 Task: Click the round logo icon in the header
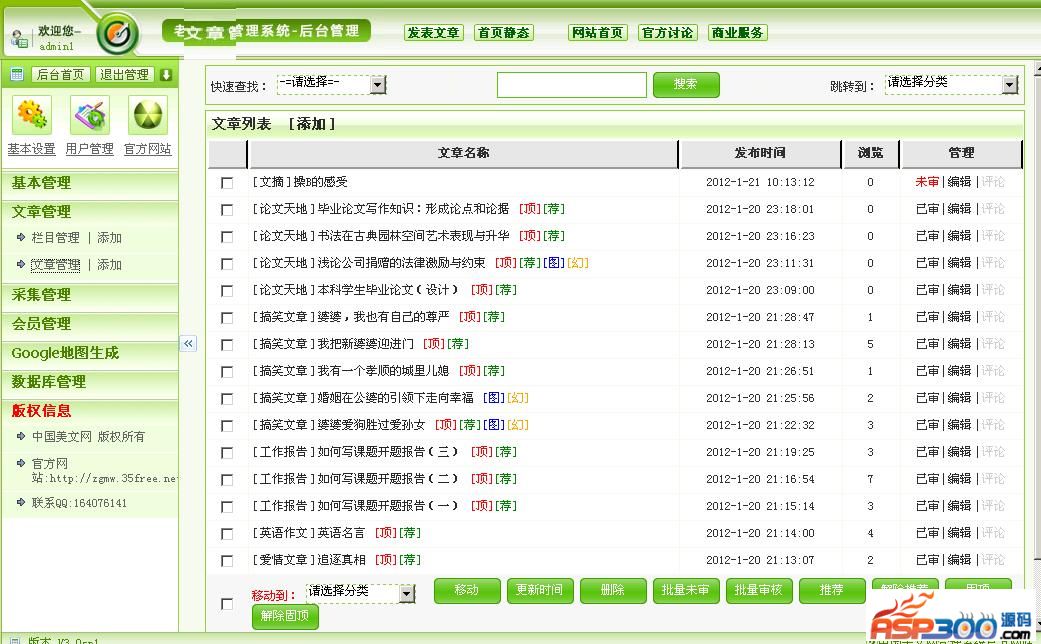[118, 33]
